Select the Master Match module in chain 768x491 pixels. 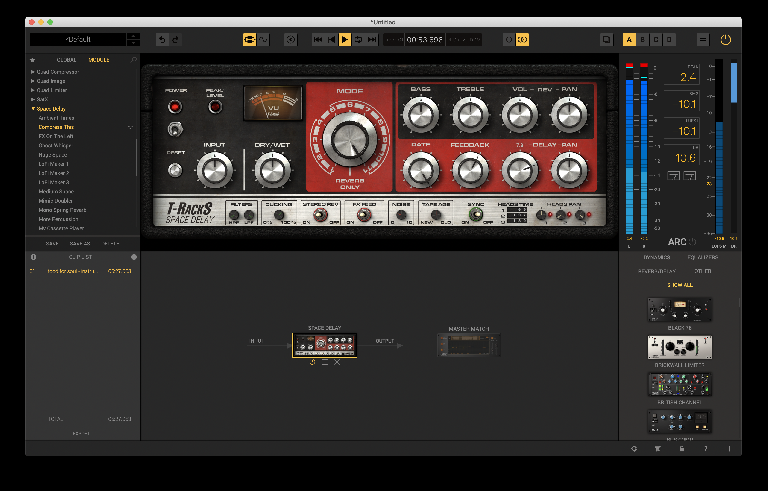pyautogui.click(x=469, y=345)
